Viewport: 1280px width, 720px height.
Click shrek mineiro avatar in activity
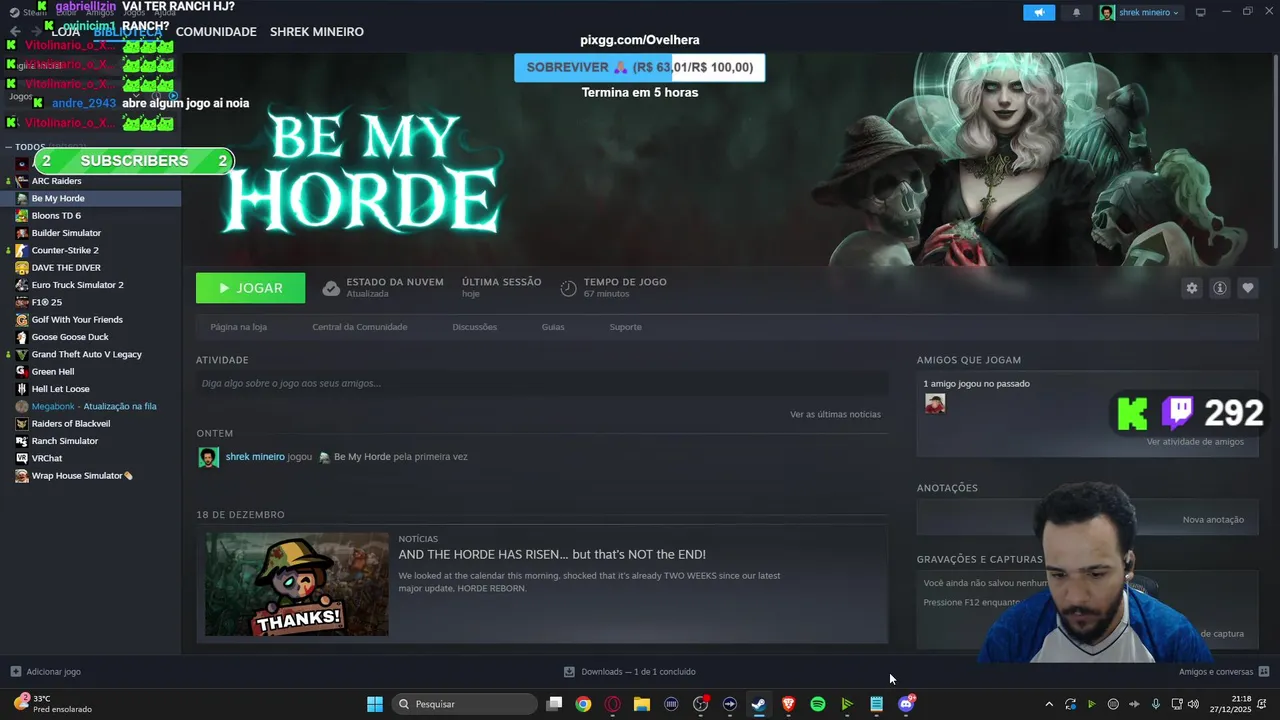coord(208,457)
